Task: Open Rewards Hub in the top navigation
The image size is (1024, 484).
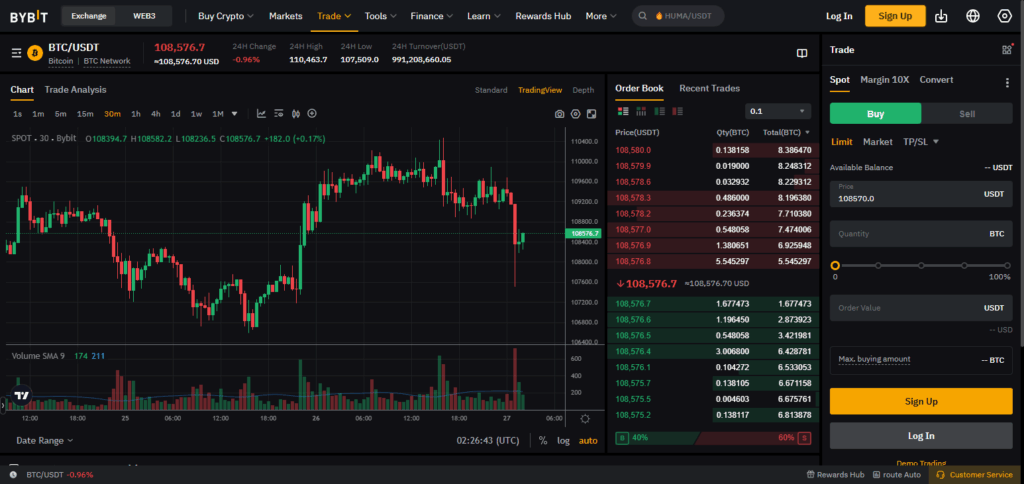Action: click(x=543, y=16)
